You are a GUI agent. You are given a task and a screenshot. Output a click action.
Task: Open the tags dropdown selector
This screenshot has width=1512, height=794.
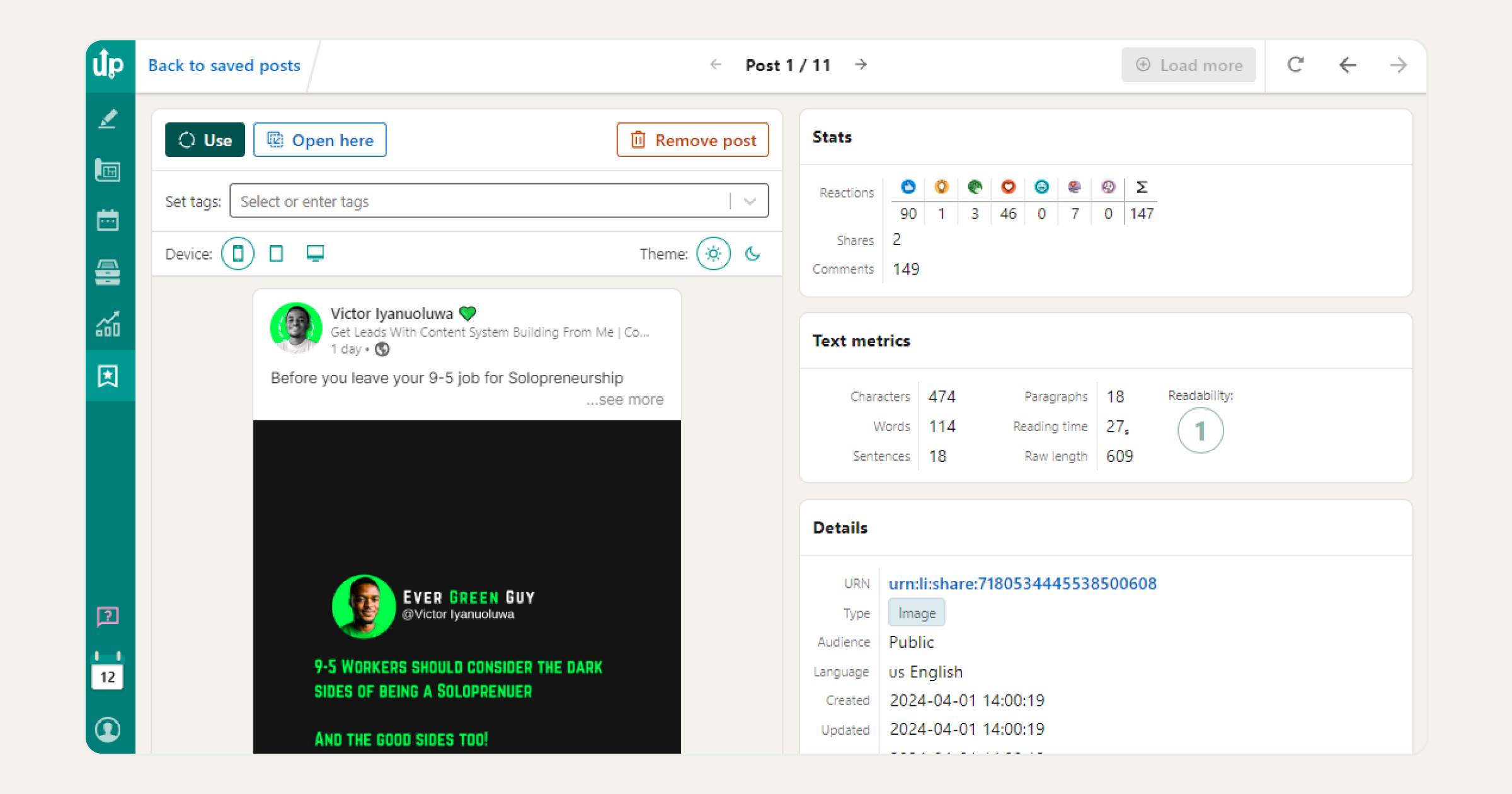(751, 201)
